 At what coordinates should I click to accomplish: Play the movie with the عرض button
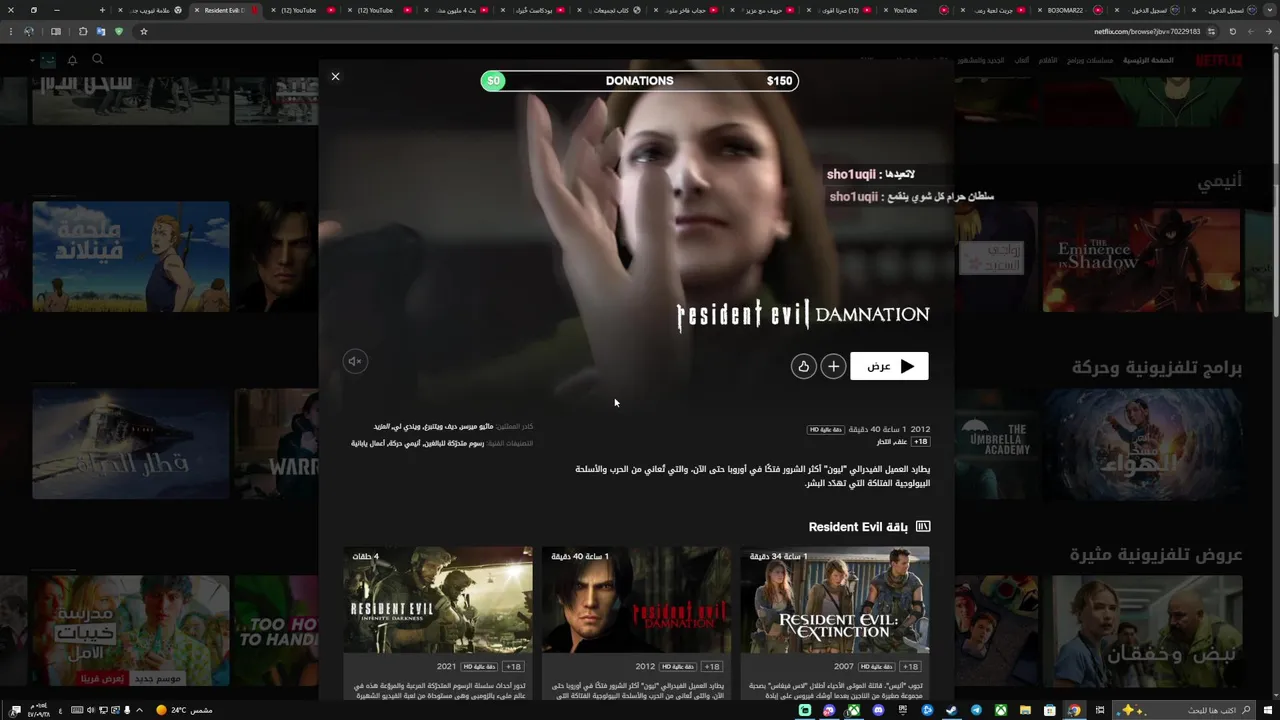point(889,366)
